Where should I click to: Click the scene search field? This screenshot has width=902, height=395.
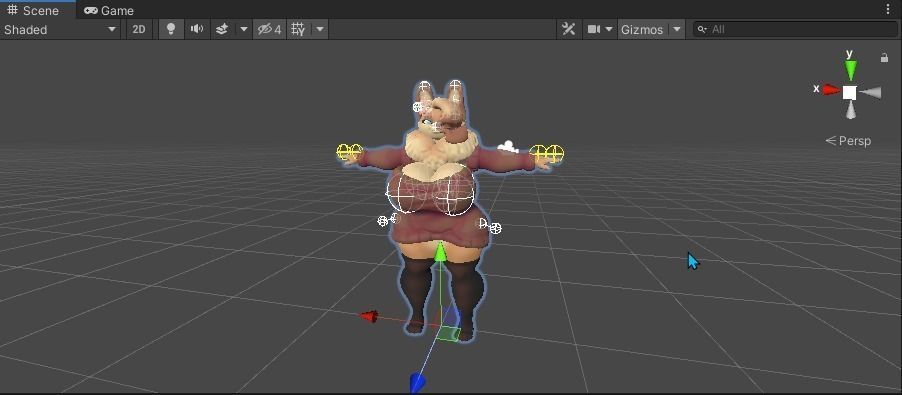[796, 29]
